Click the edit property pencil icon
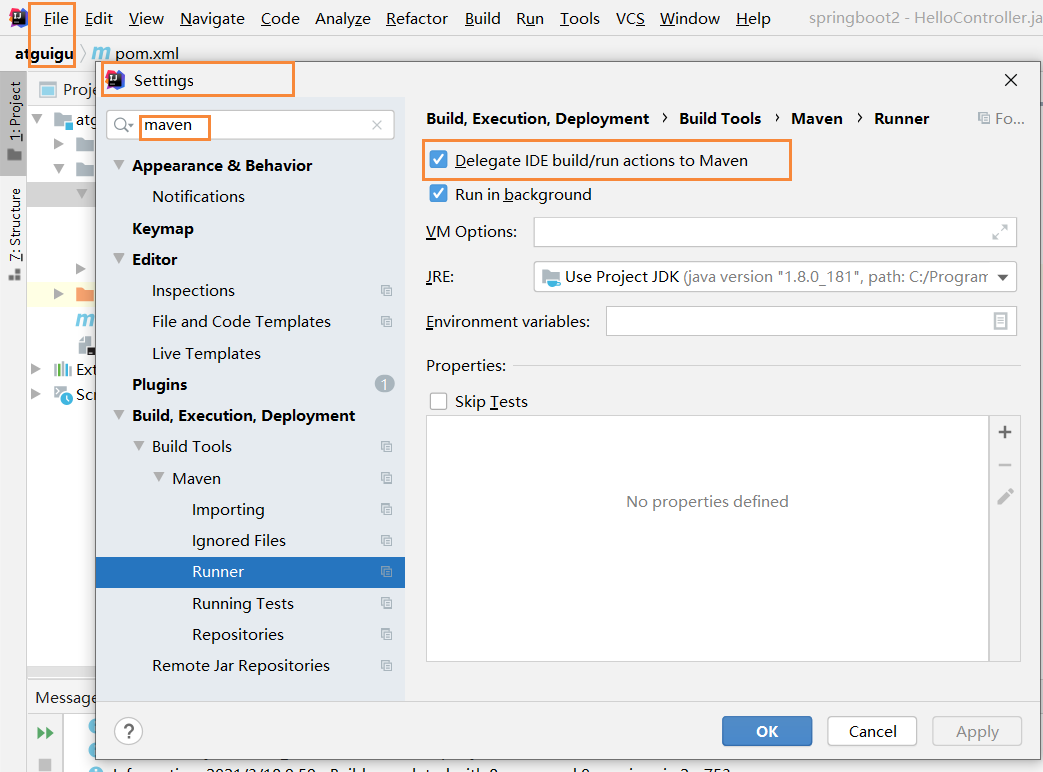 (x=1005, y=497)
